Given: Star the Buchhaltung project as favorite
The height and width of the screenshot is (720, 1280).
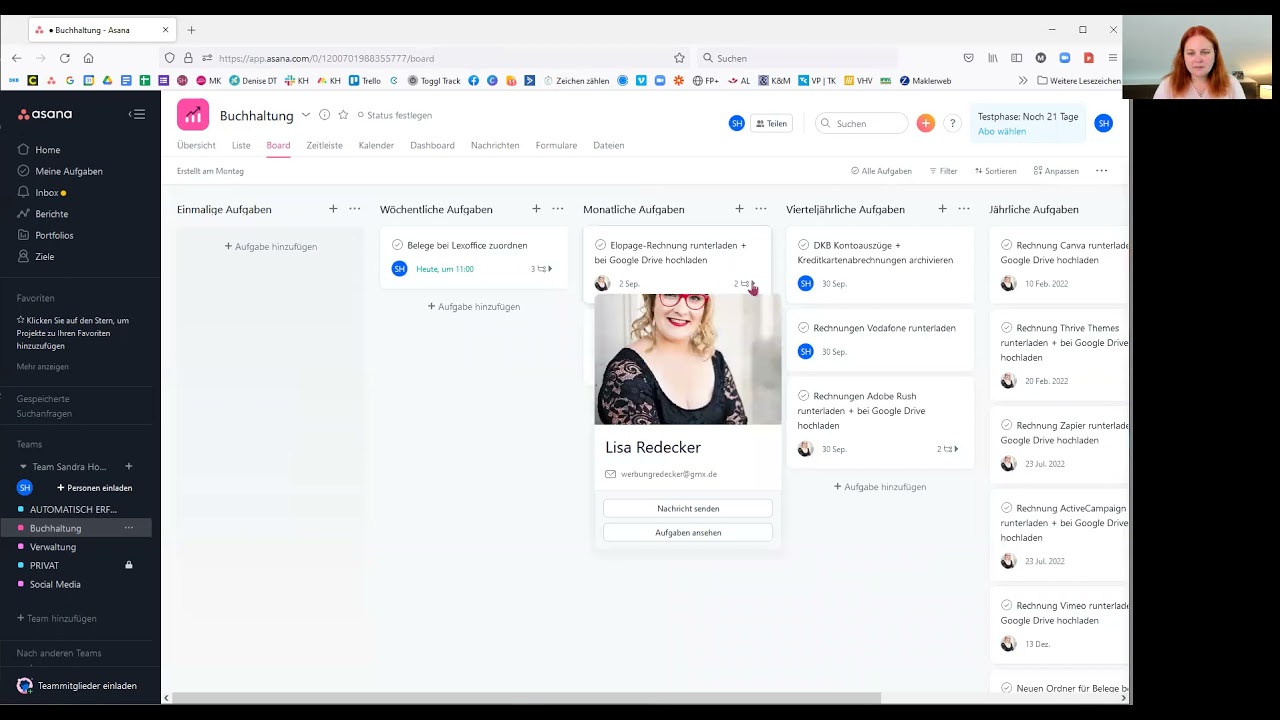Looking at the screenshot, I should (x=343, y=115).
